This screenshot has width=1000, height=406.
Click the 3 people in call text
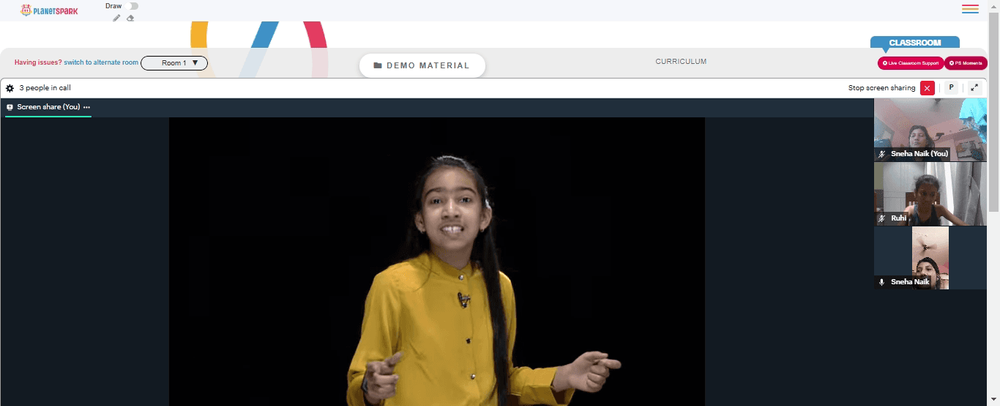tap(45, 88)
